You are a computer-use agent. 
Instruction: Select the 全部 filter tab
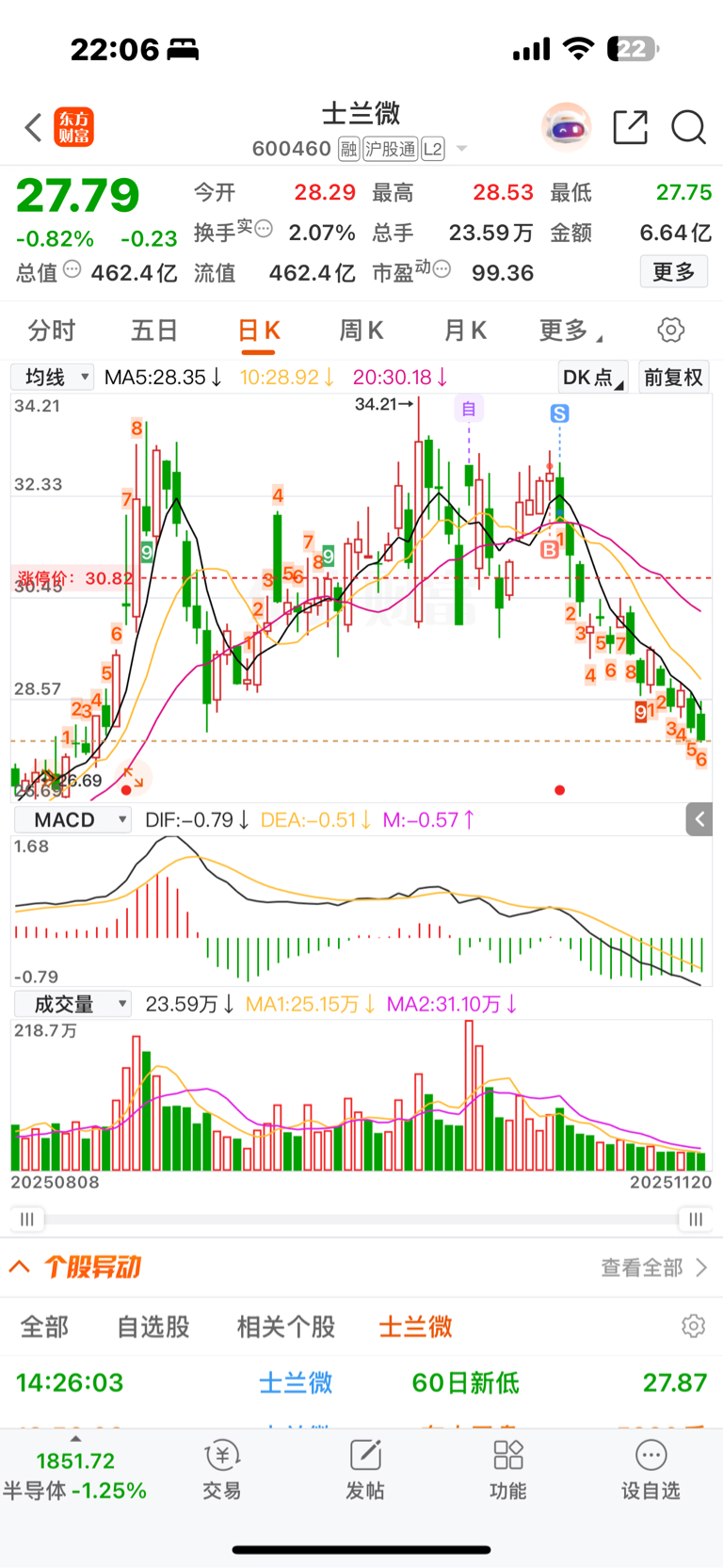[44, 1327]
